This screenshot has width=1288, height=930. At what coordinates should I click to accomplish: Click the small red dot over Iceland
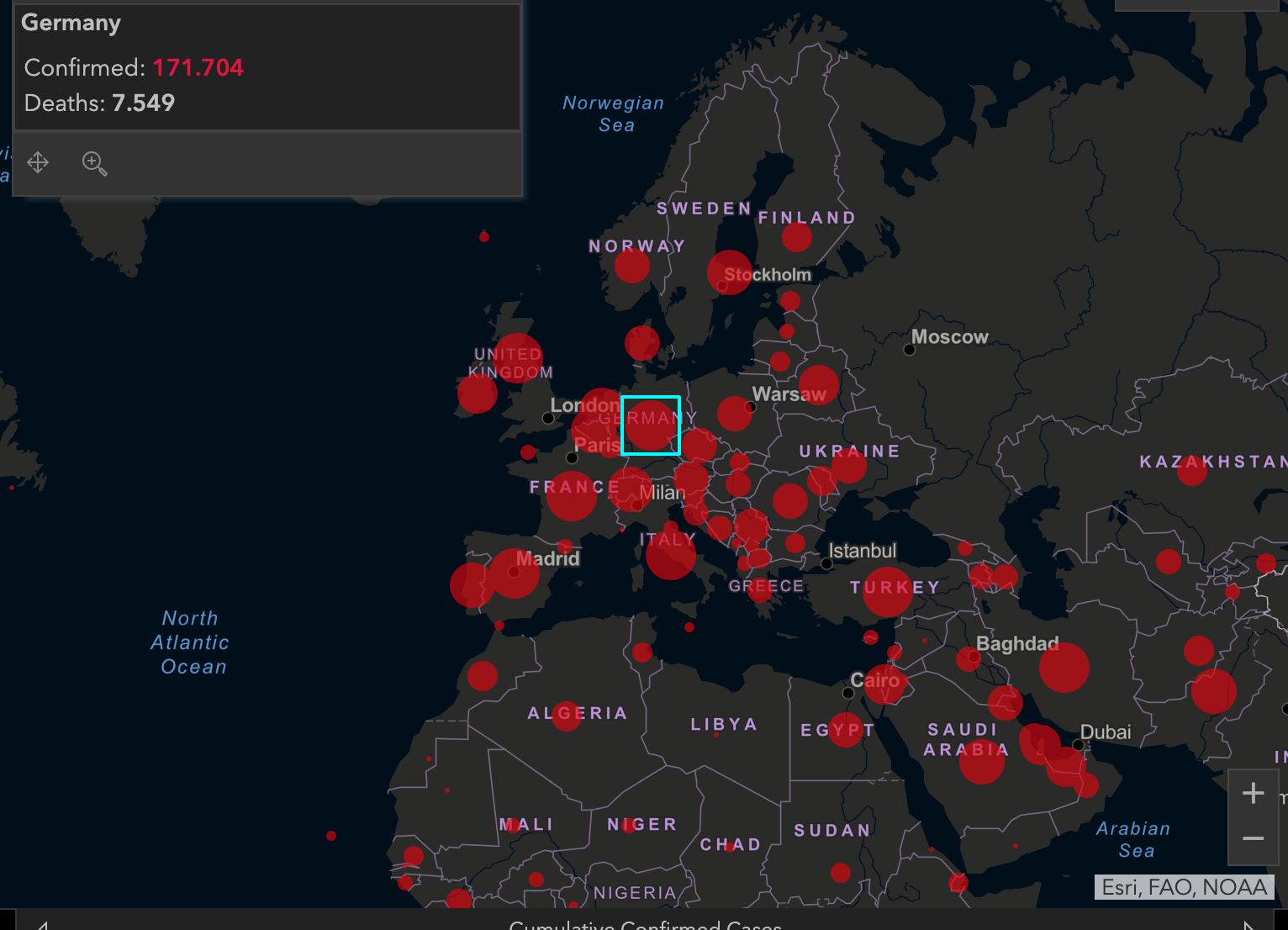pos(484,237)
